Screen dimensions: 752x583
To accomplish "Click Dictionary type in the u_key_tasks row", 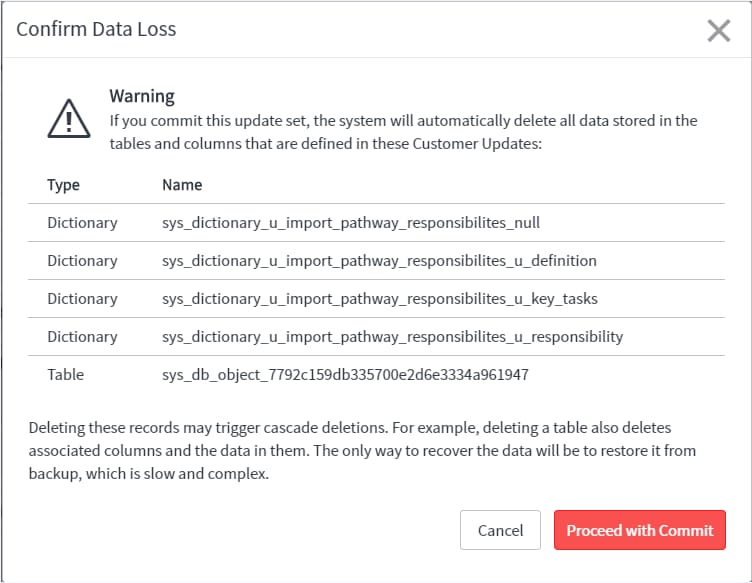I will [x=82, y=299].
